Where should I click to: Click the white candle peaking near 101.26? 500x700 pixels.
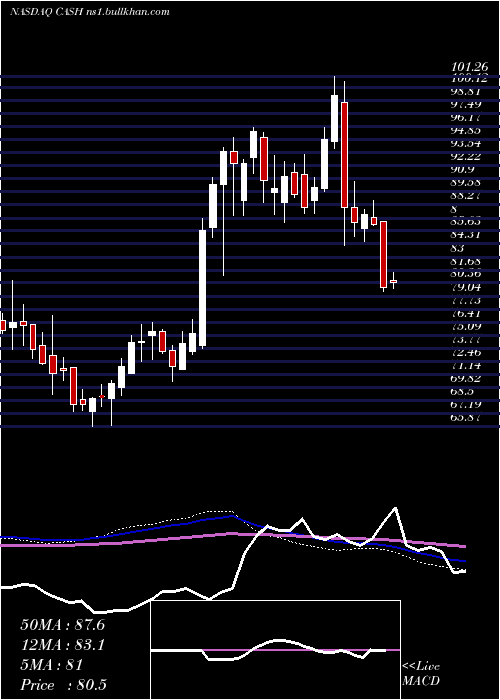tap(334, 118)
